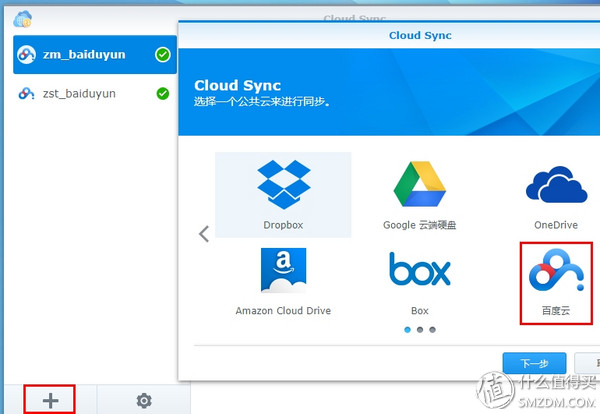Click the Cloud Sync dialog title bar
This screenshot has height=414, width=600.
(x=420, y=35)
